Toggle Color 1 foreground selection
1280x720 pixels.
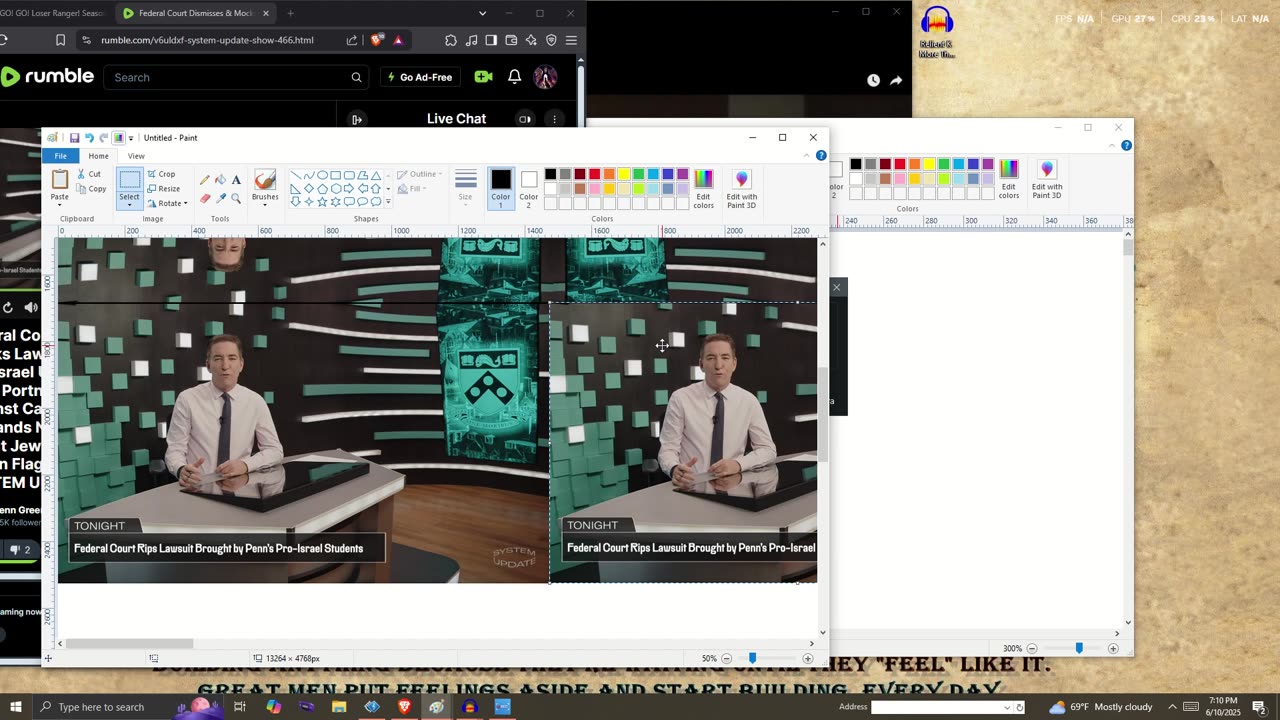tap(501, 187)
